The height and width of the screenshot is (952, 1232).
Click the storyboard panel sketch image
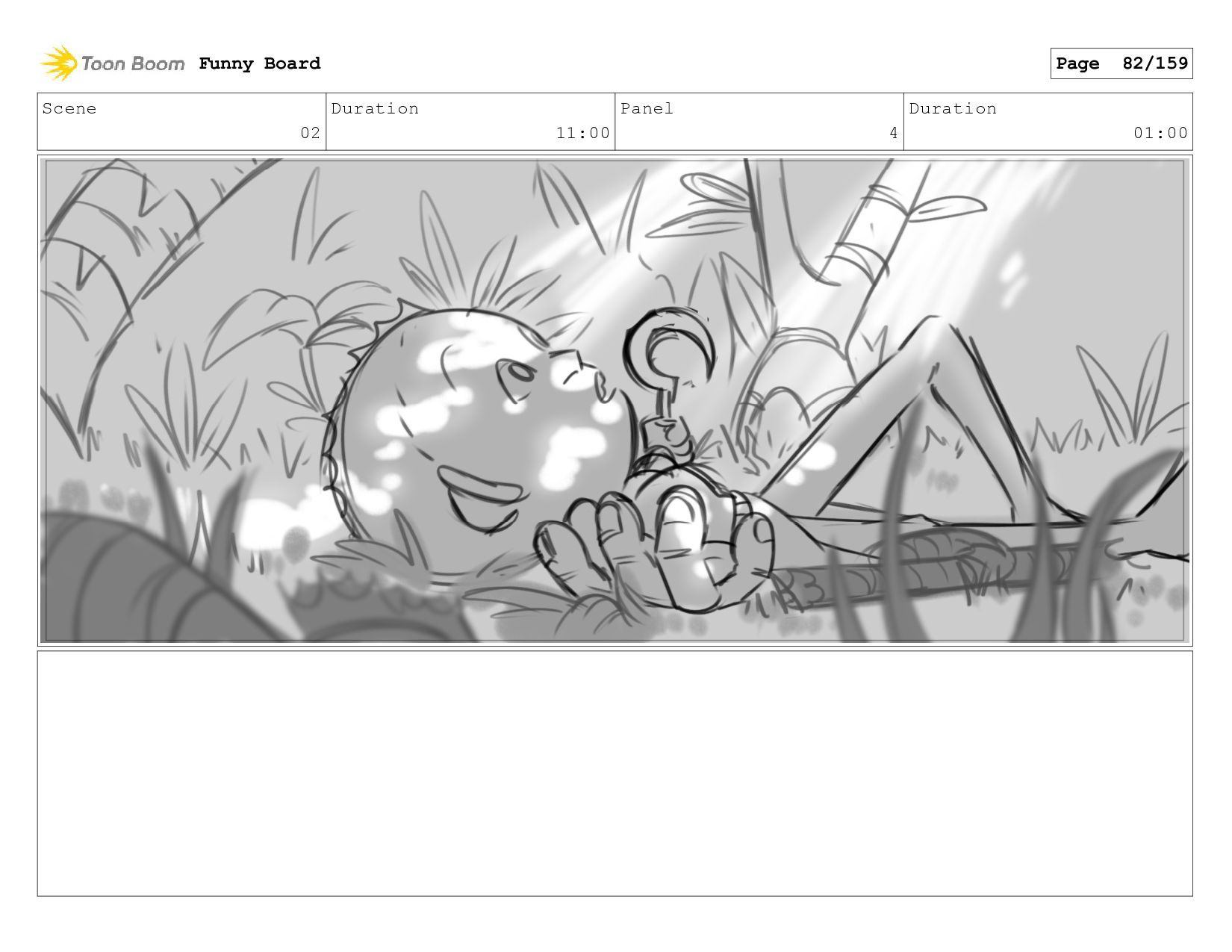coord(615,400)
